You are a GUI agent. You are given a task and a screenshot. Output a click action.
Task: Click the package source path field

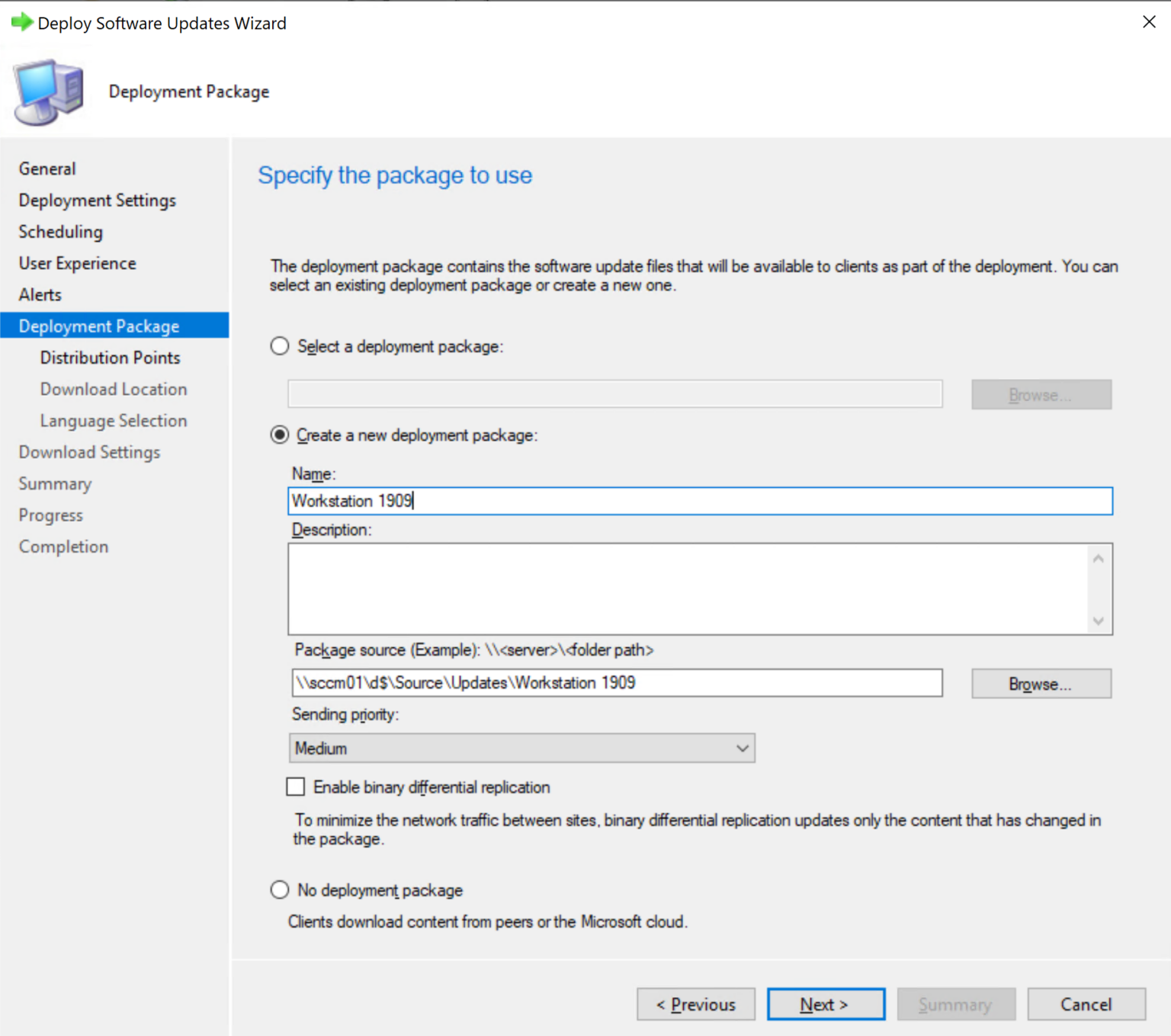pos(617,682)
